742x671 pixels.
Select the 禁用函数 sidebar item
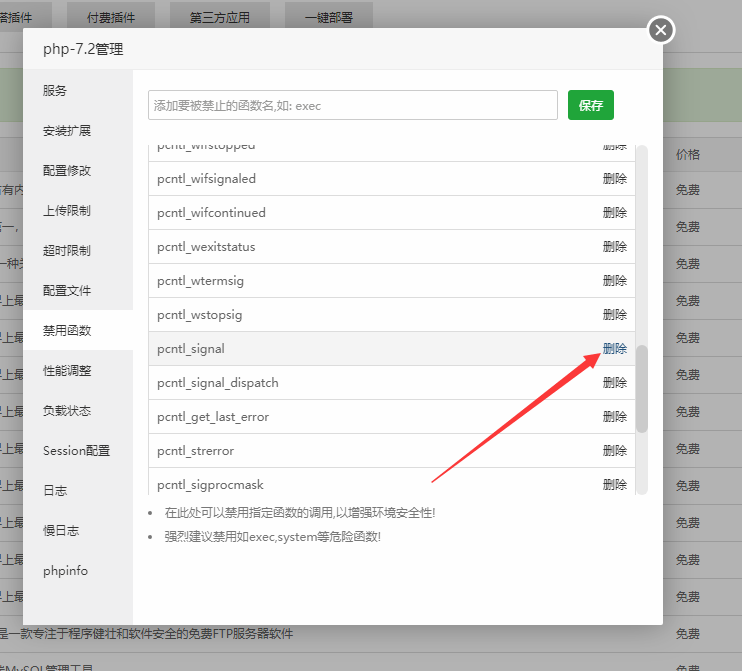pos(67,330)
